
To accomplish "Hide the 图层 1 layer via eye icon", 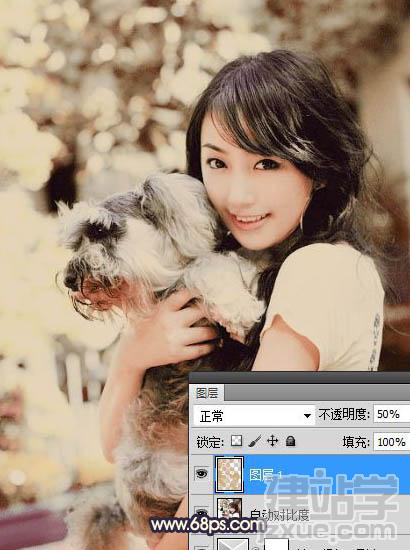I will click(201, 474).
